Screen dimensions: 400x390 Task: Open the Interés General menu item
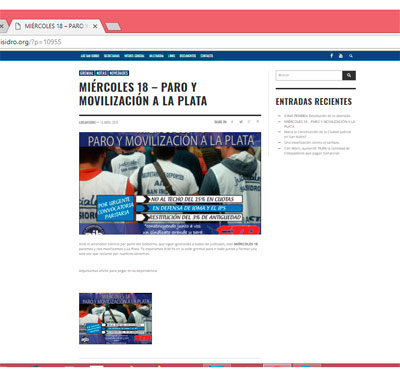point(134,56)
